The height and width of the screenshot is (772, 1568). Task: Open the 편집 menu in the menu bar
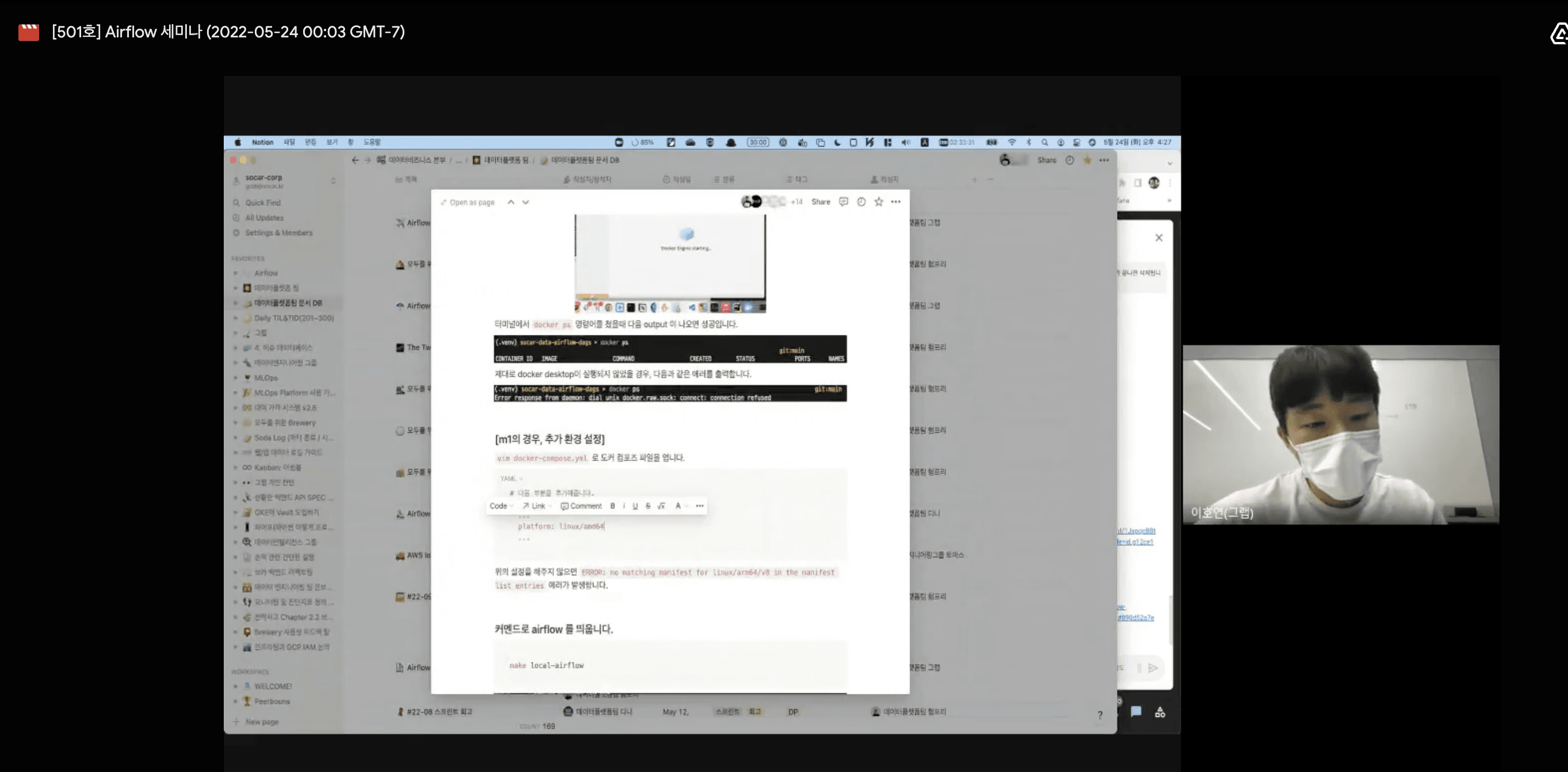311,143
